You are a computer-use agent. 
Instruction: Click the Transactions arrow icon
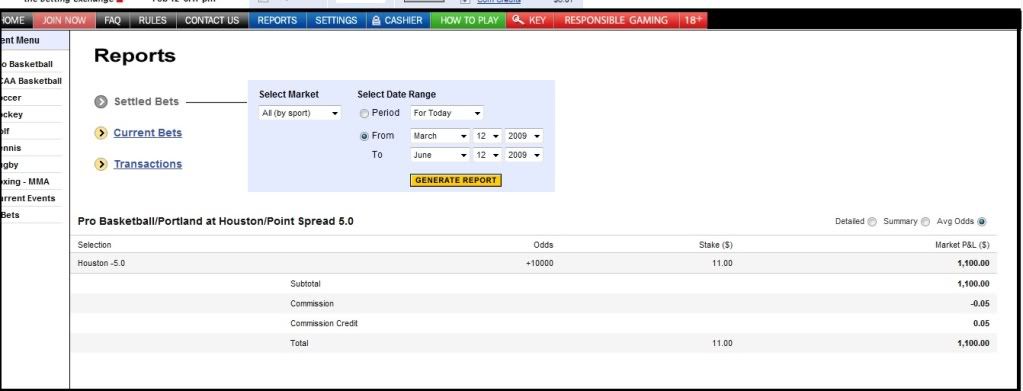[100, 164]
